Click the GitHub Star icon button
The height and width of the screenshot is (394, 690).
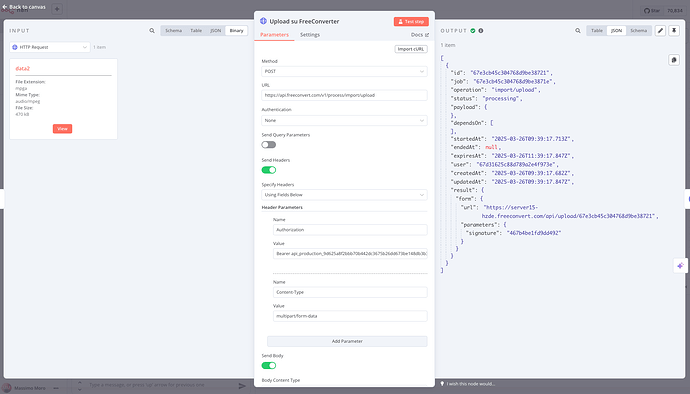click(652, 11)
